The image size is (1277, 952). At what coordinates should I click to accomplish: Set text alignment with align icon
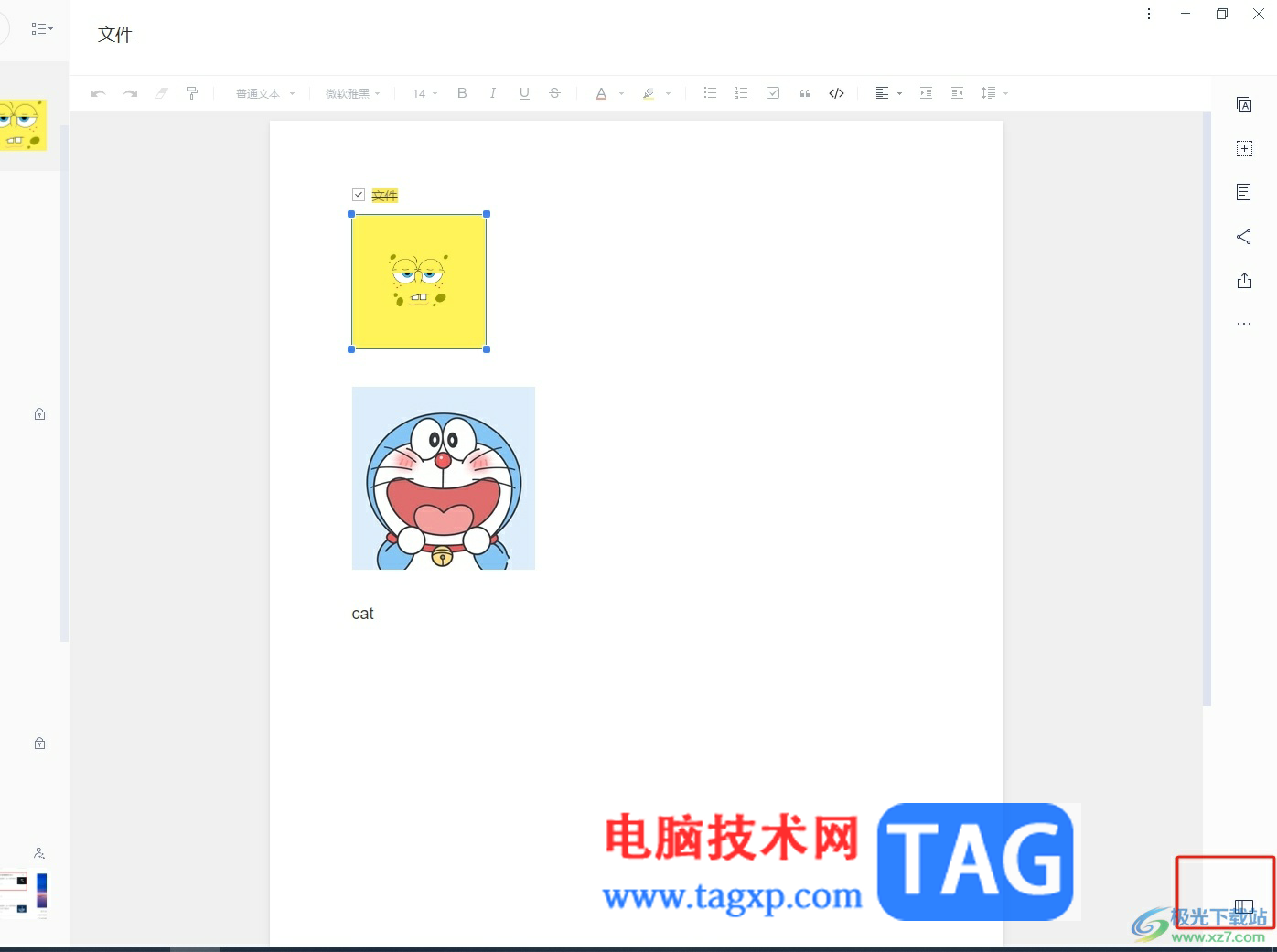tap(882, 93)
